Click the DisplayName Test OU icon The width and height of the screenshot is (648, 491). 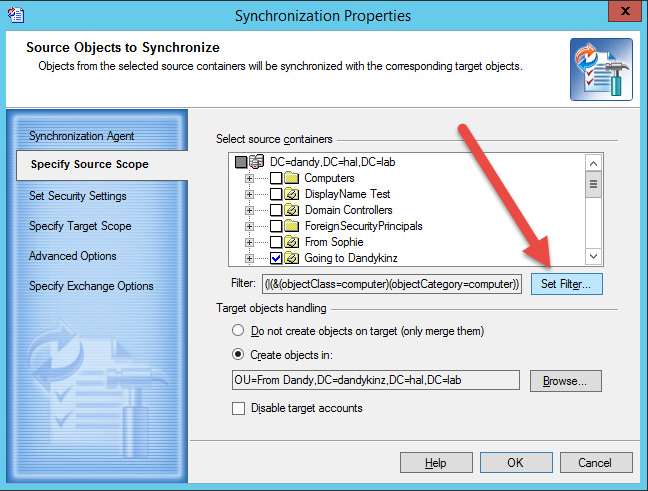point(293,194)
